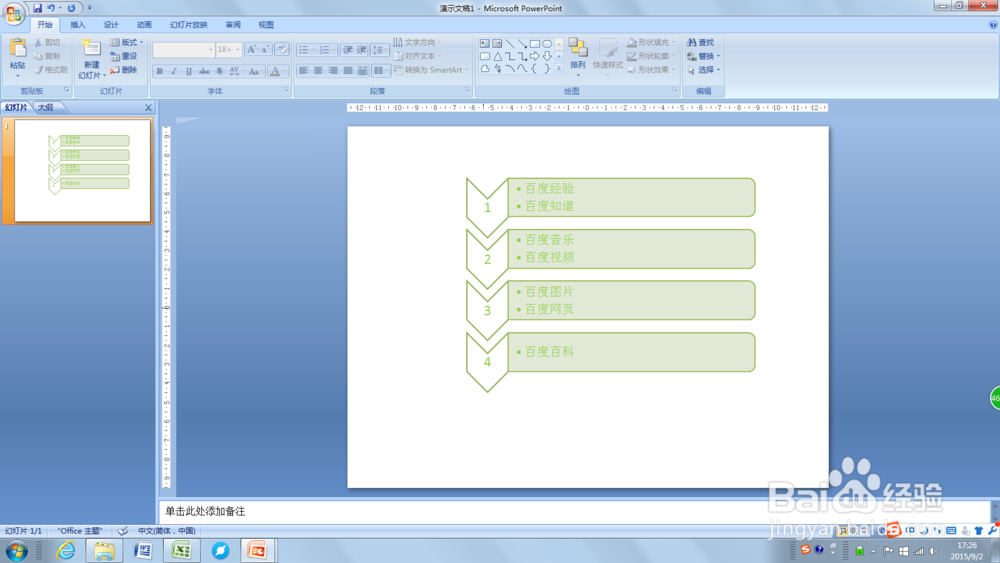Click the Paste (粘贴) icon
This screenshot has width=1000, height=563.
pos(17,48)
